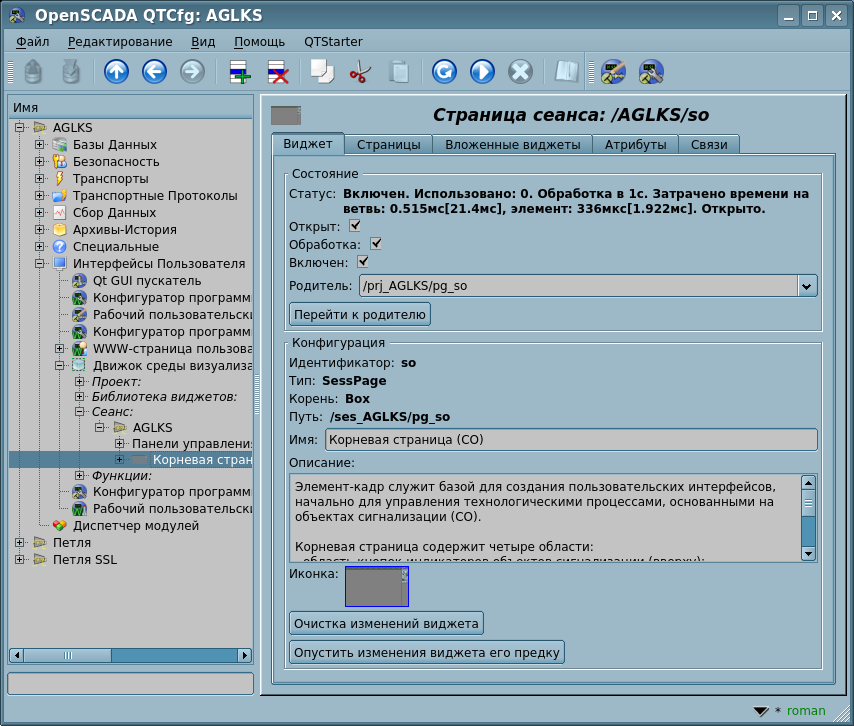
Task: Refresh the page with the circular arrow icon
Action: coord(444,72)
